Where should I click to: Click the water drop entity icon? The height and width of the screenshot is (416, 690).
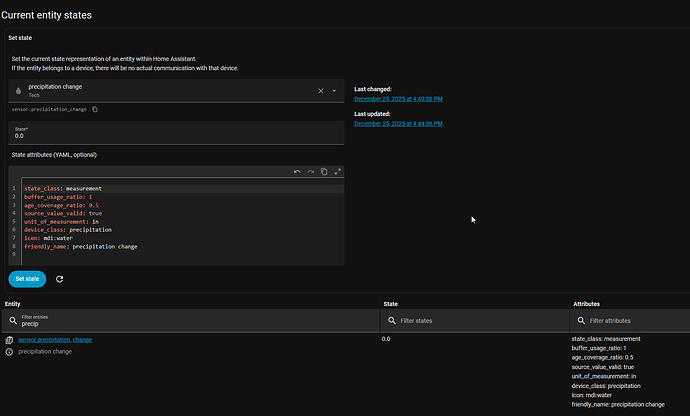18,91
